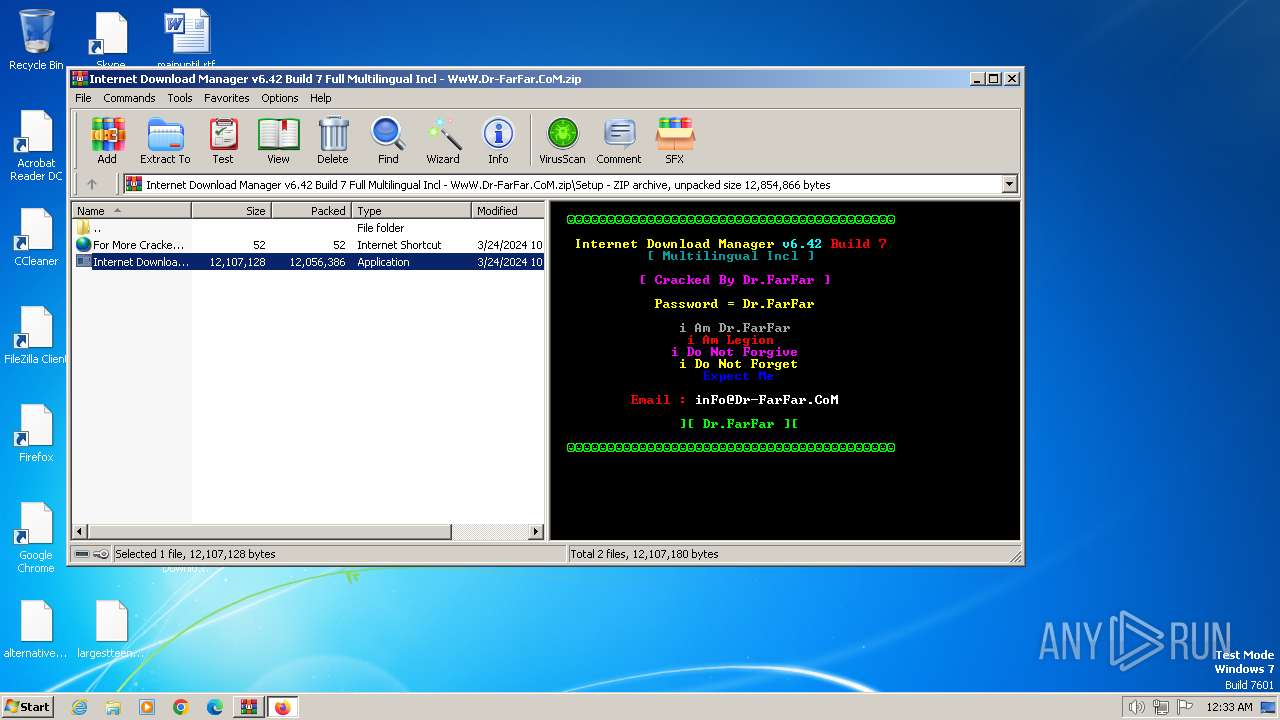Open the FileZilla Client desktop shortcut
Viewport: 1280px width, 720px height.
[36, 336]
